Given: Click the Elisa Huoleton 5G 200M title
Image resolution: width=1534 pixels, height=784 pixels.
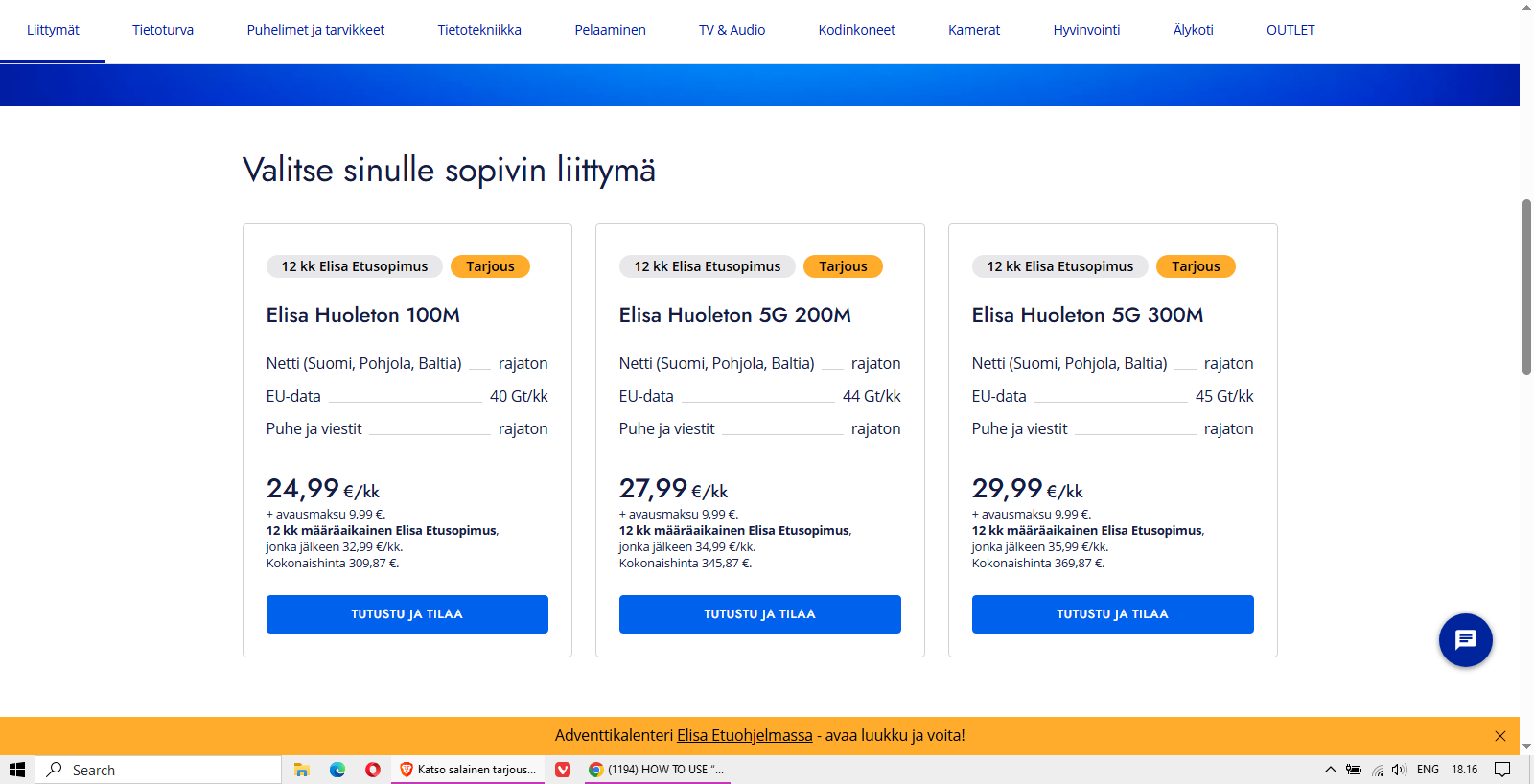Looking at the screenshot, I should coord(735,315).
